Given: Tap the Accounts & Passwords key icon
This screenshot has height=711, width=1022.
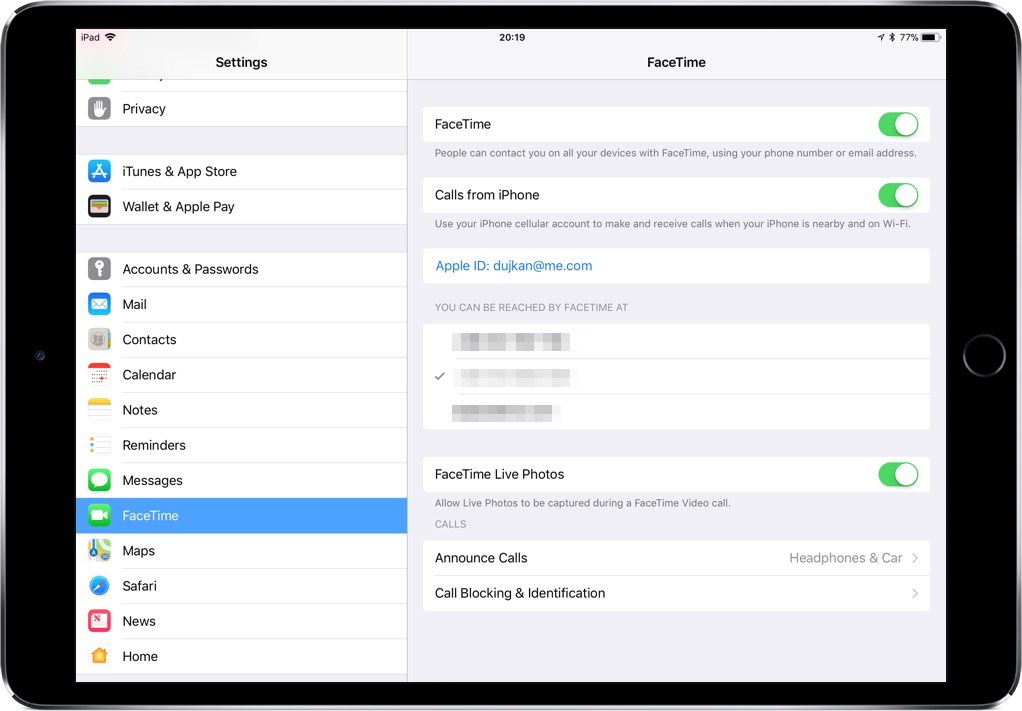Looking at the screenshot, I should pyautogui.click(x=99, y=269).
